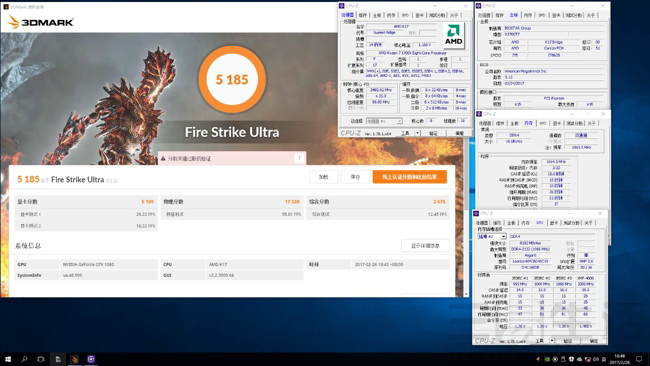Click the orange online validate and compare results button
This screenshot has height=366, width=650.
410,177
